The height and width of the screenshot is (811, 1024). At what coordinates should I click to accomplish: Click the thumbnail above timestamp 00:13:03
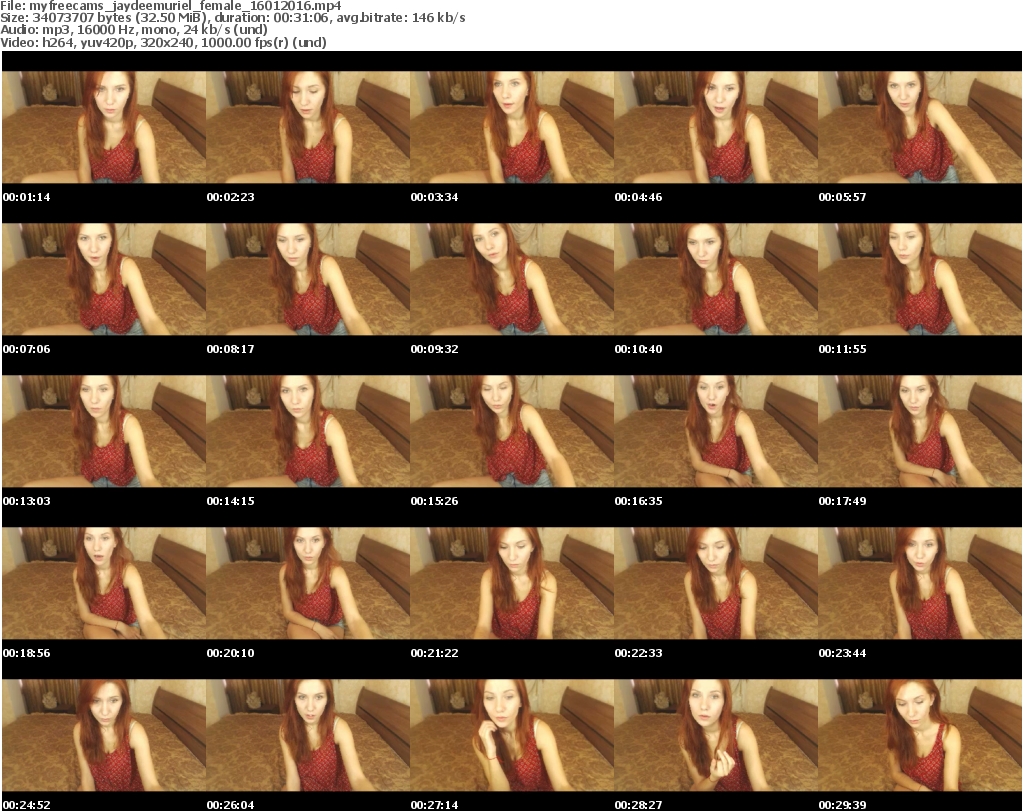tap(104, 431)
